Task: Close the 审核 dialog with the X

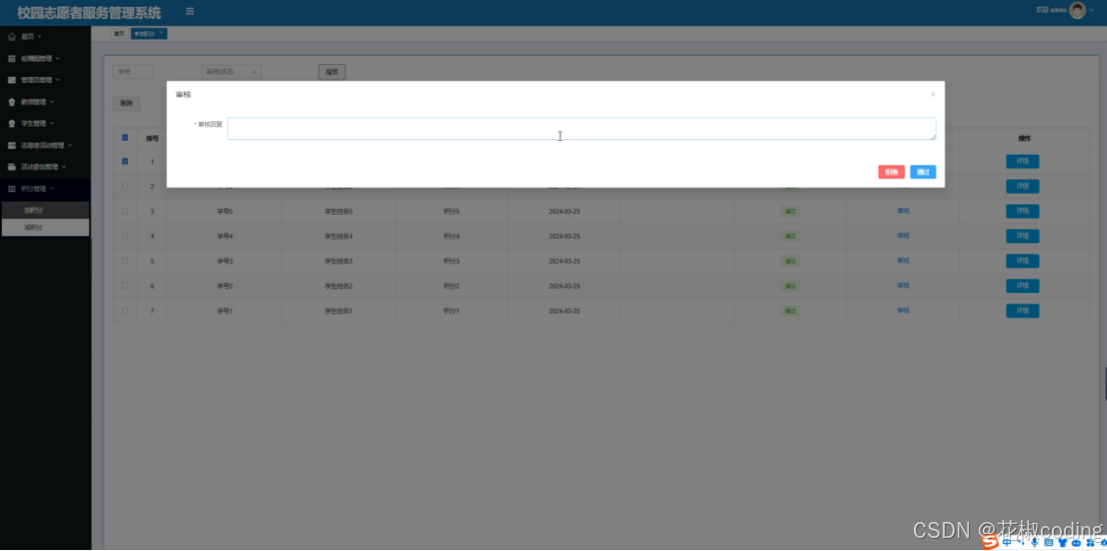Action: click(x=933, y=94)
